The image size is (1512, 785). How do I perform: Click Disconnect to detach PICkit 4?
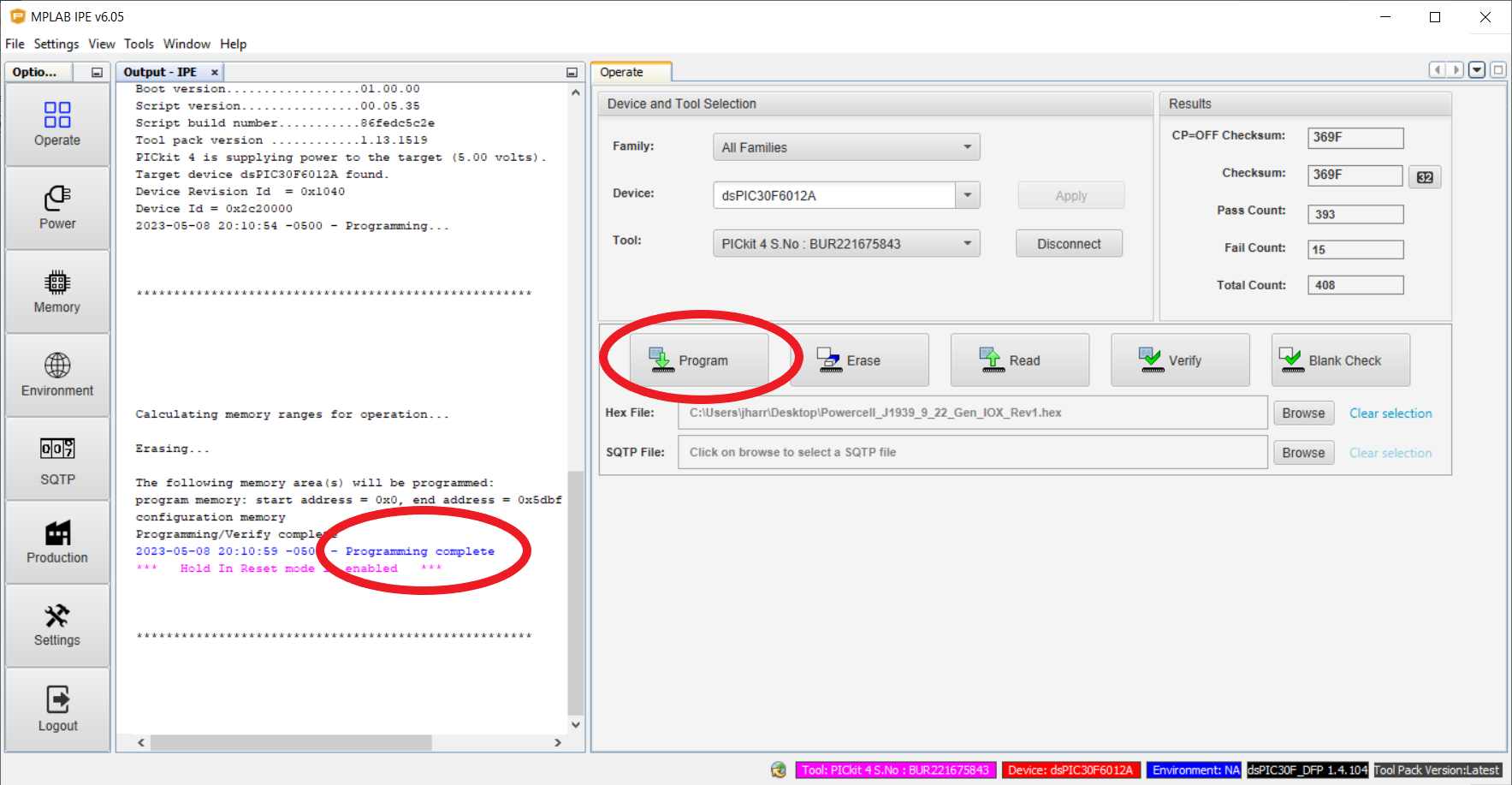pyautogui.click(x=1069, y=244)
